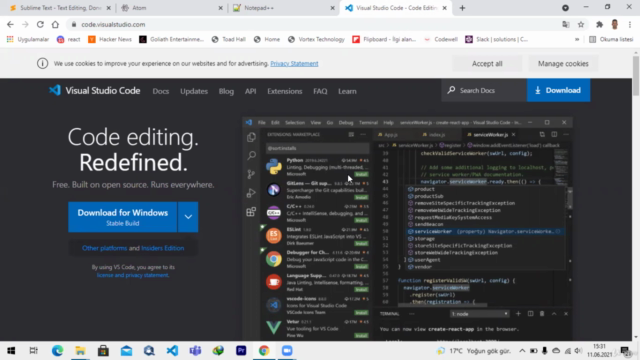Open the API navigation item
This screenshot has width=640, height=360.
pos(251,91)
